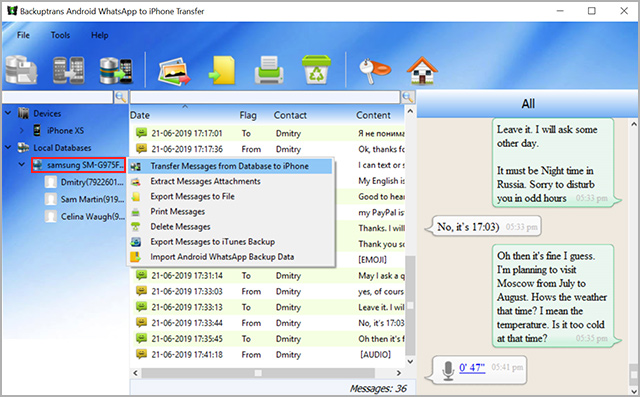The width and height of the screenshot is (640, 397).
Task: Click the database-to-phone transfer toolbar icon
Action: click(x=116, y=70)
